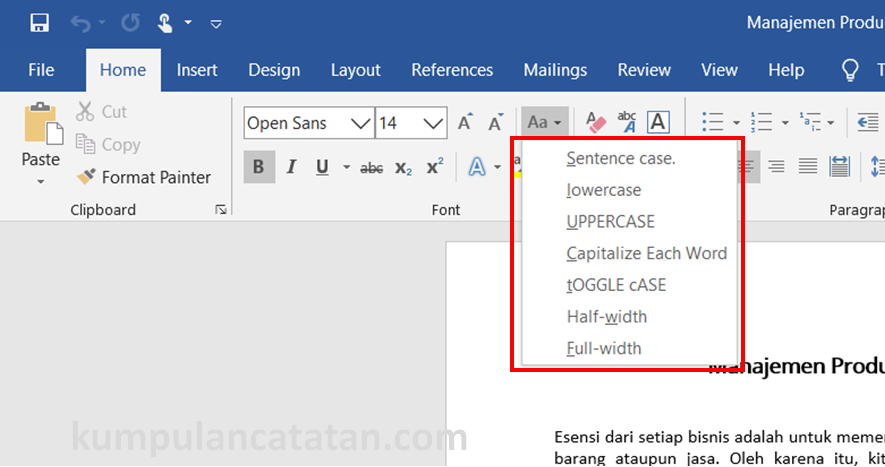Screen dimensions: 885x467
Task: Open the Mailings tab
Action: click(x=555, y=70)
